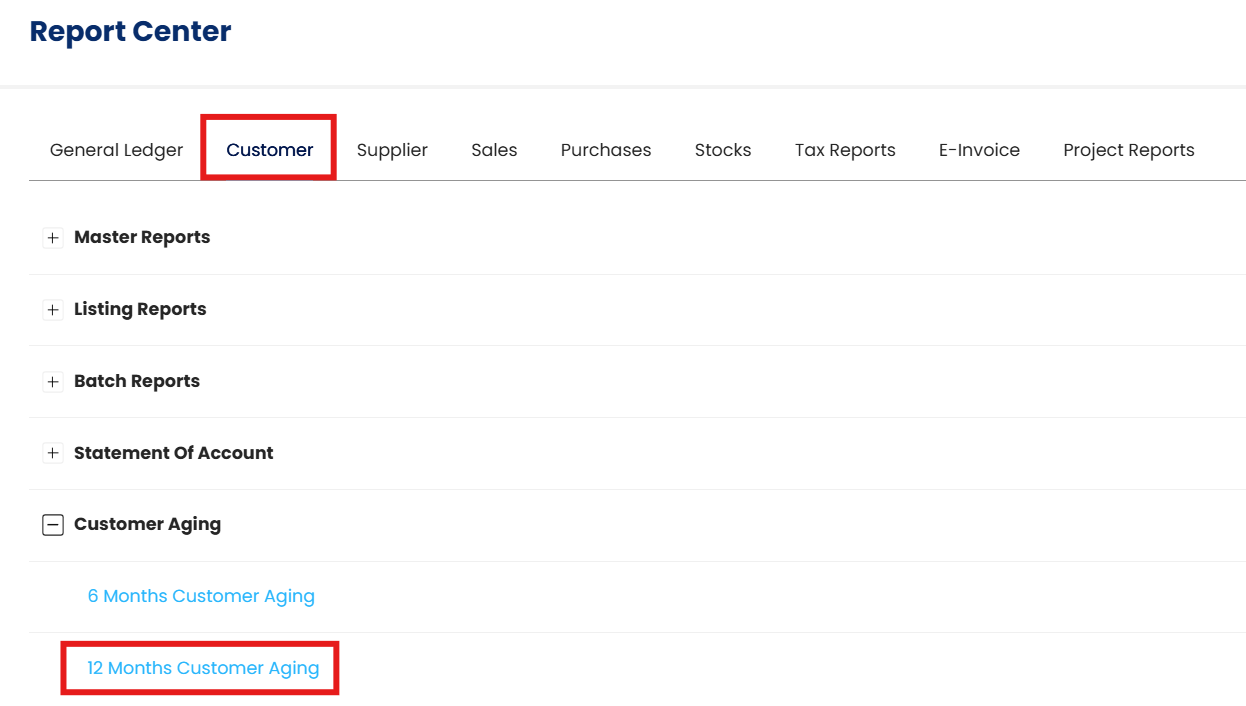
Task: Click the plus icon by Statement Of Account
Action: coord(53,454)
